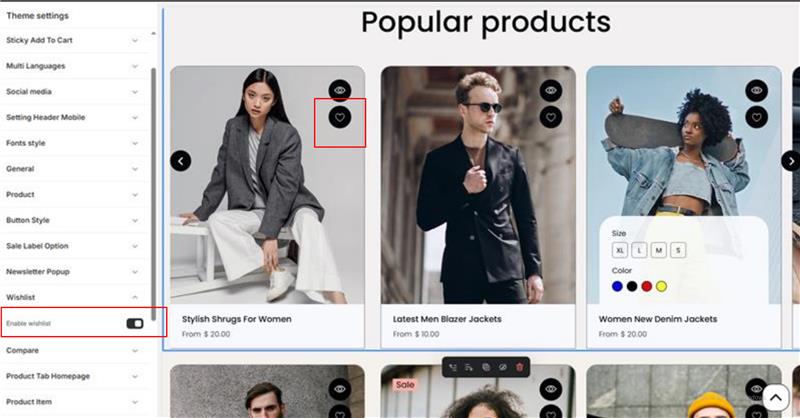Click heart wishlist icon on Latest Men Blazer Jackets
Viewport: 800px width, 418px height.
pos(551,117)
